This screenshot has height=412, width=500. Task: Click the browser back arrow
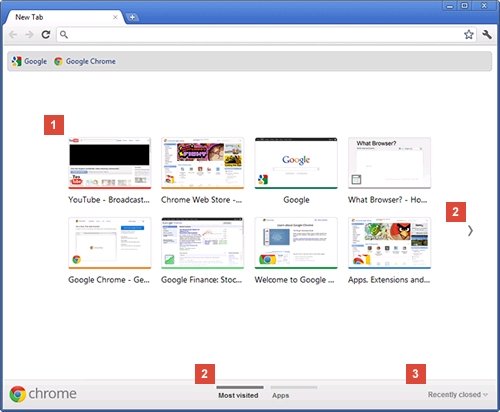pos(13,35)
